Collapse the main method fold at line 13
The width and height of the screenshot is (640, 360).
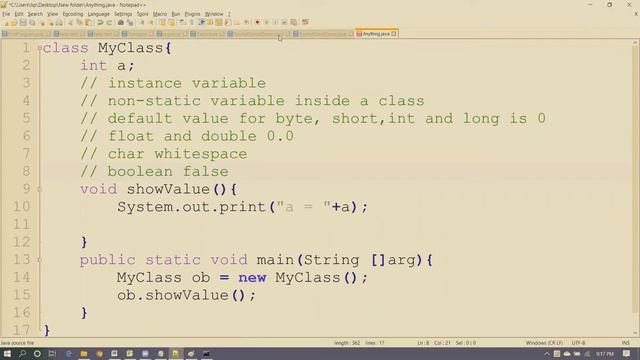pyautogui.click(x=40, y=260)
